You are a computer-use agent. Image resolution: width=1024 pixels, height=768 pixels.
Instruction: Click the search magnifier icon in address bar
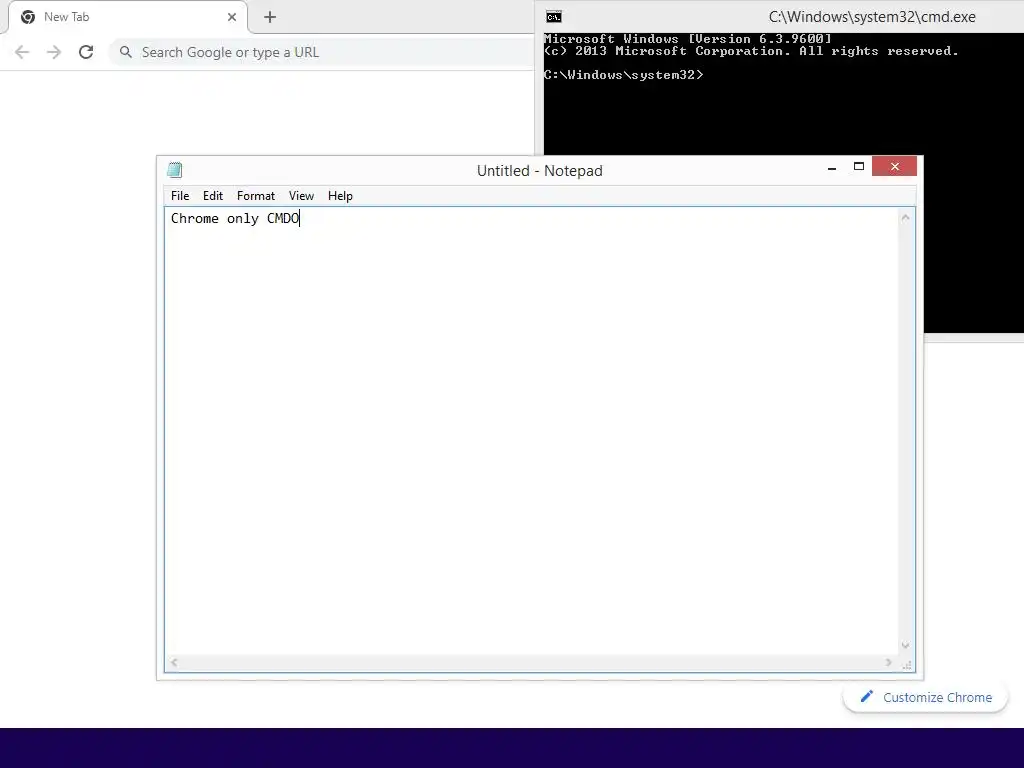click(x=125, y=52)
